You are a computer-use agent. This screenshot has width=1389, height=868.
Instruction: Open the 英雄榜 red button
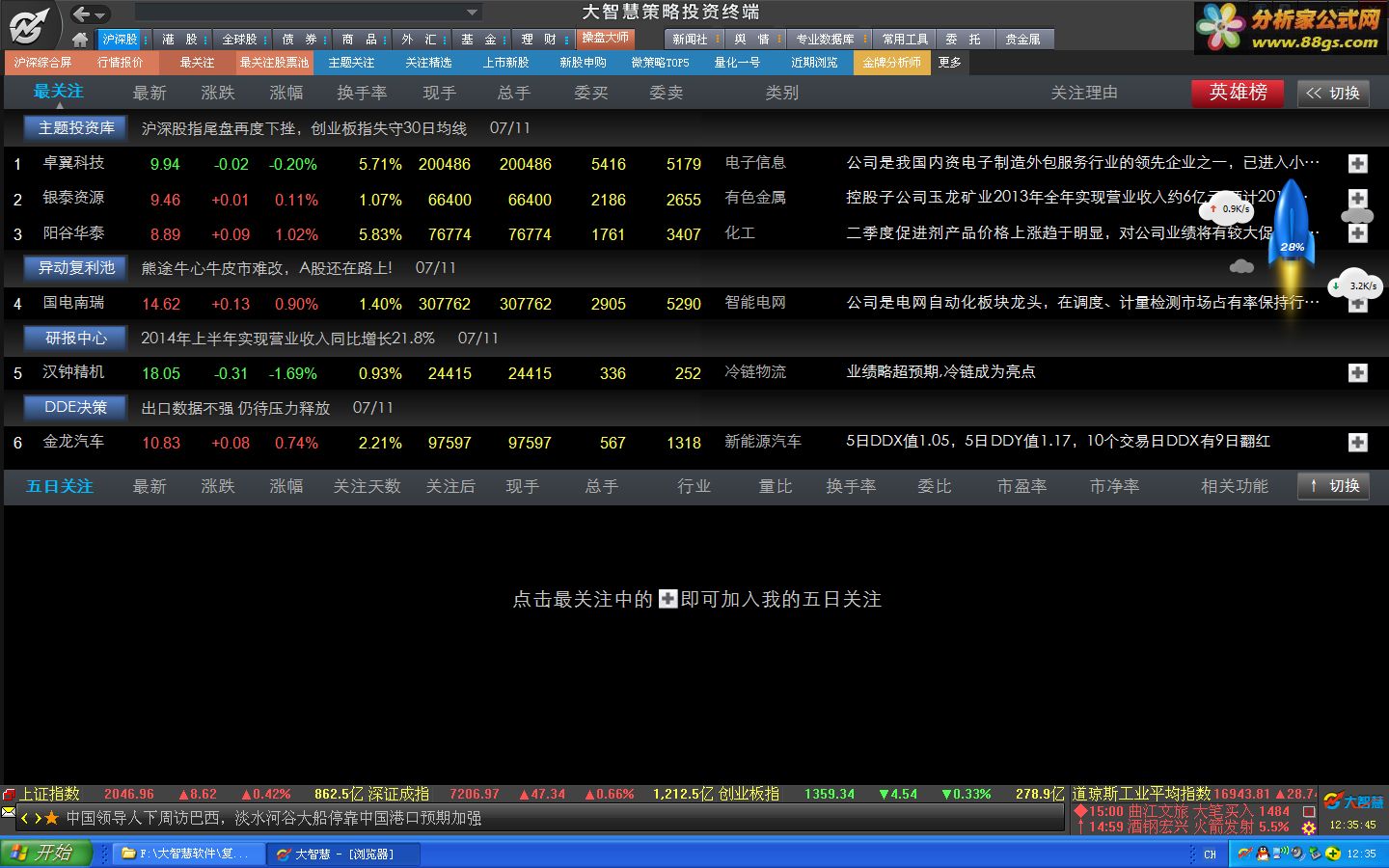coord(1239,93)
